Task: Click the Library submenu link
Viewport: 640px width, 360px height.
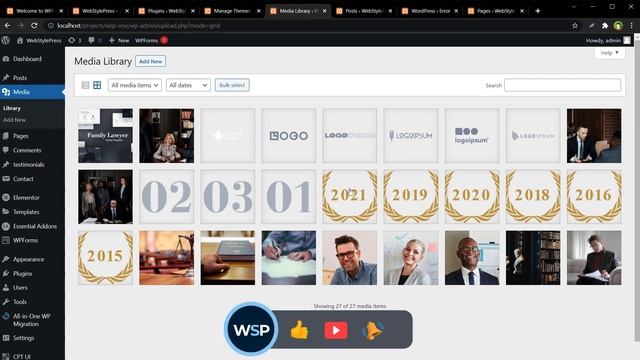Action: tap(12, 108)
